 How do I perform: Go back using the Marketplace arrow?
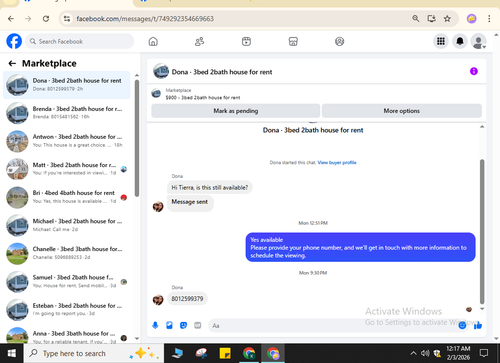12,63
